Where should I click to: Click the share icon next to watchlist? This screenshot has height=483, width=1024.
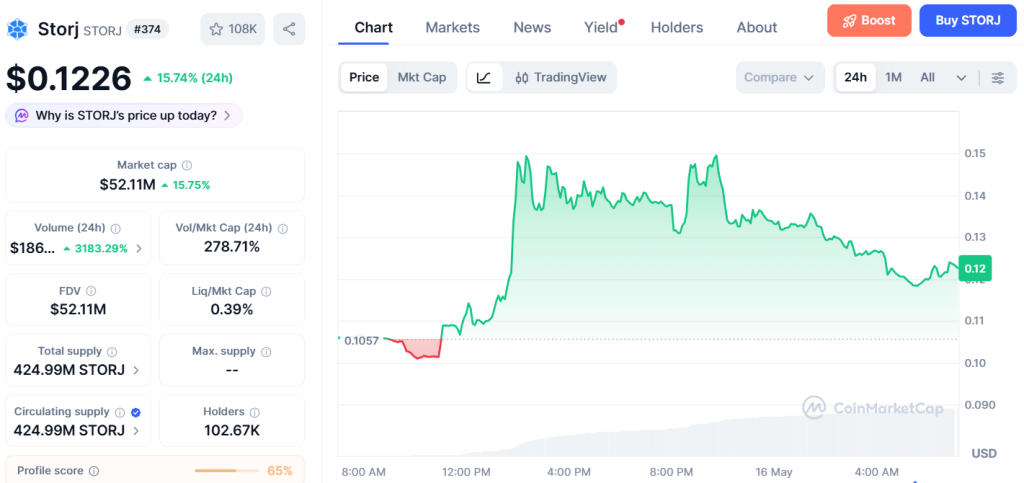[289, 29]
